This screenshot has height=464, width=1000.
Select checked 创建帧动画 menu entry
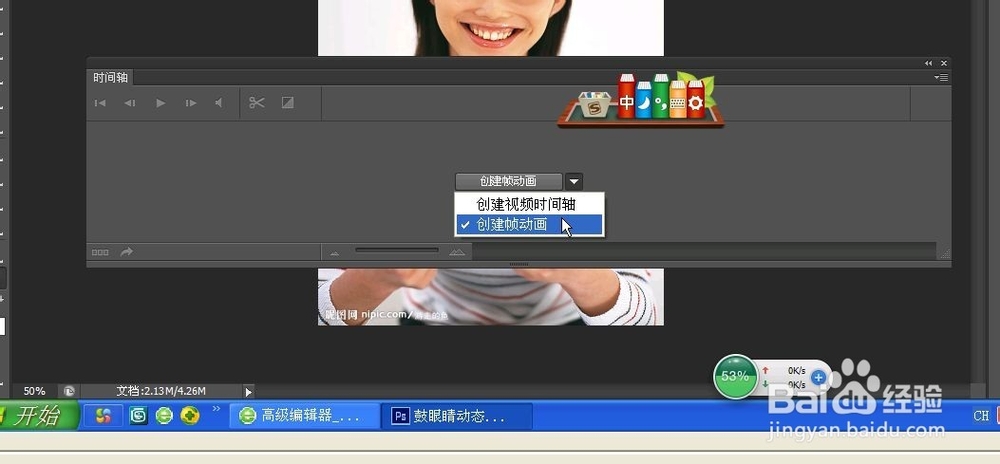529,224
